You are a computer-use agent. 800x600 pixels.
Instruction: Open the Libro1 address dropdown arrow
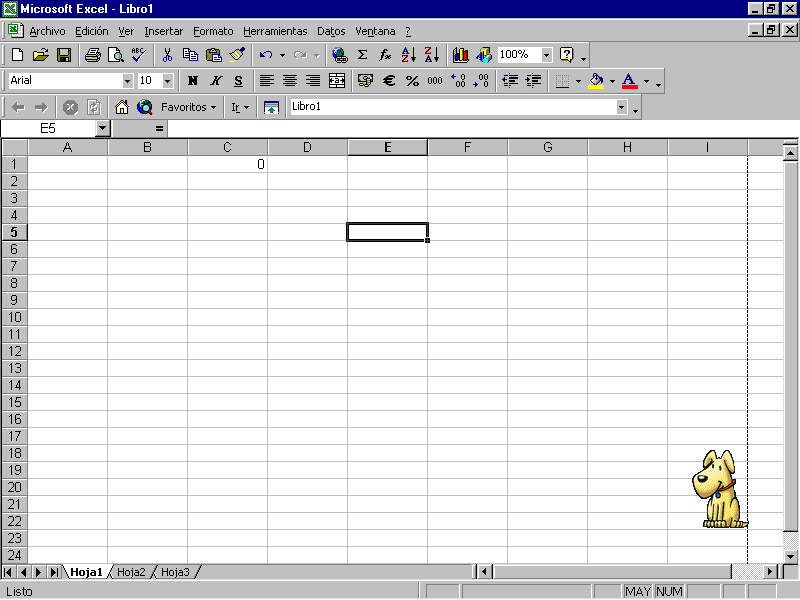pyautogui.click(x=621, y=107)
